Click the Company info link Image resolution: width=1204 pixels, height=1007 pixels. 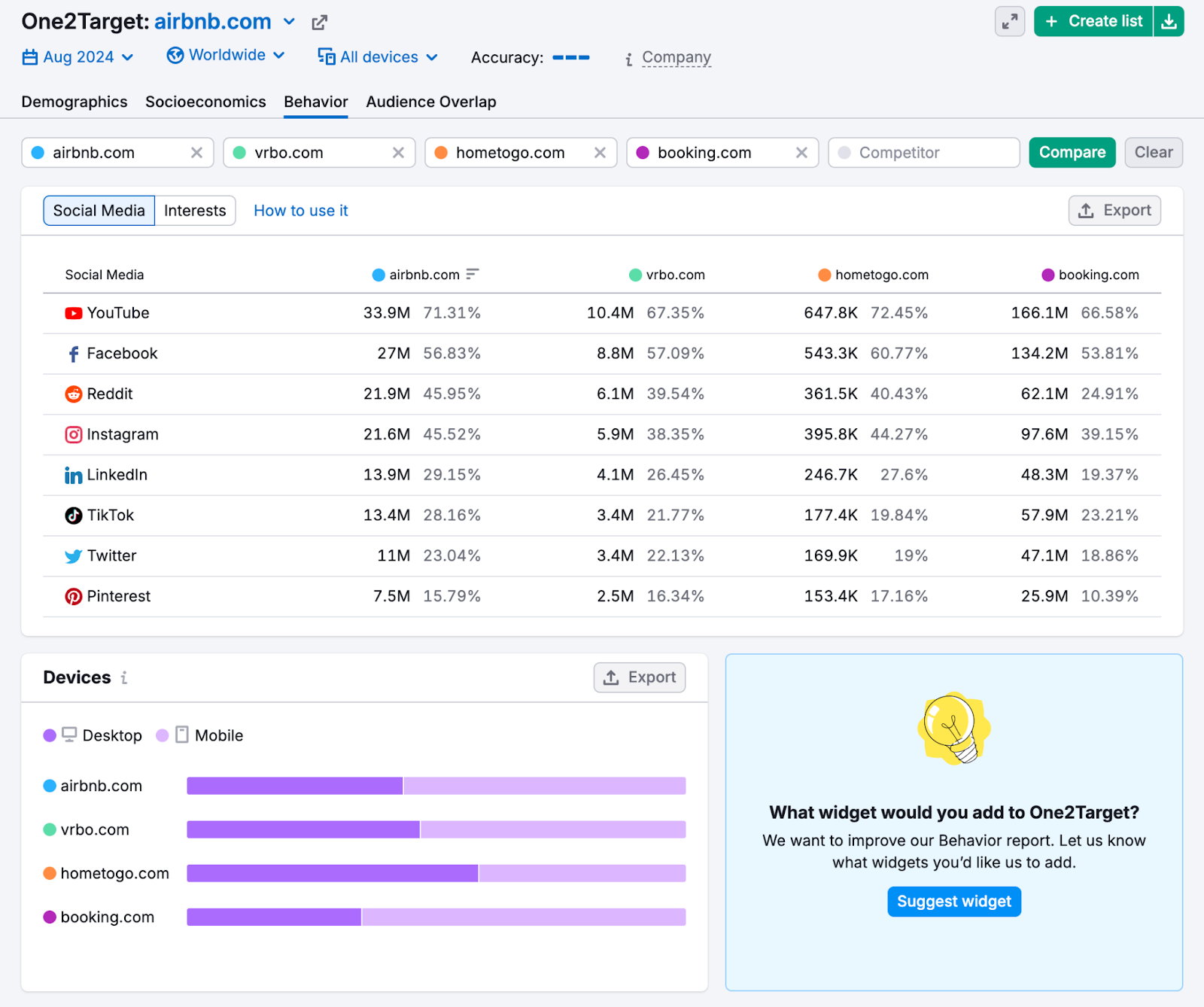pyautogui.click(x=676, y=57)
